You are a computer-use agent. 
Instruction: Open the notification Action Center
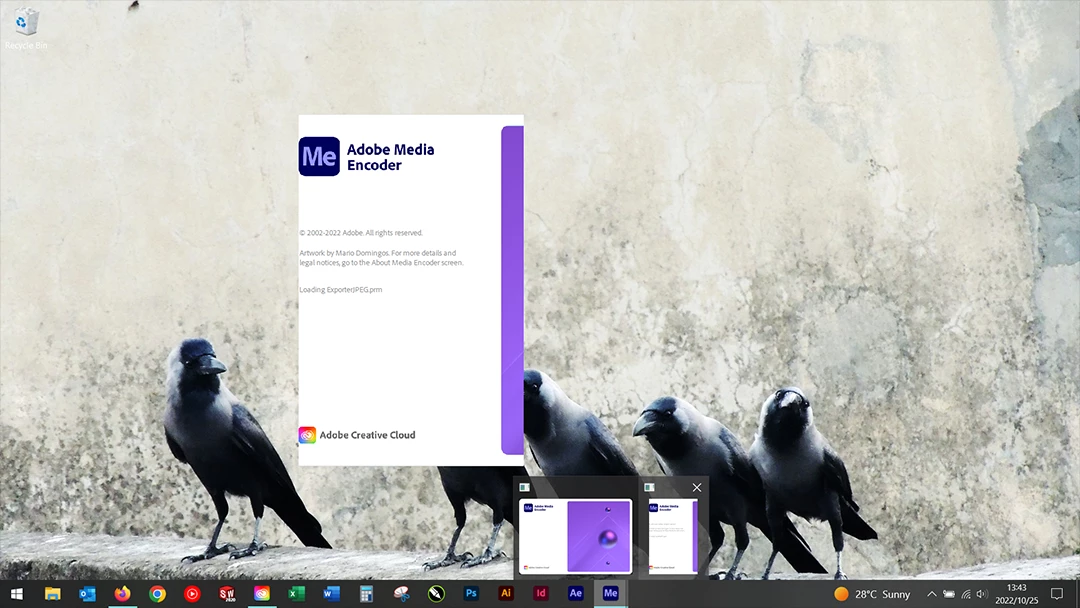coord(1057,594)
